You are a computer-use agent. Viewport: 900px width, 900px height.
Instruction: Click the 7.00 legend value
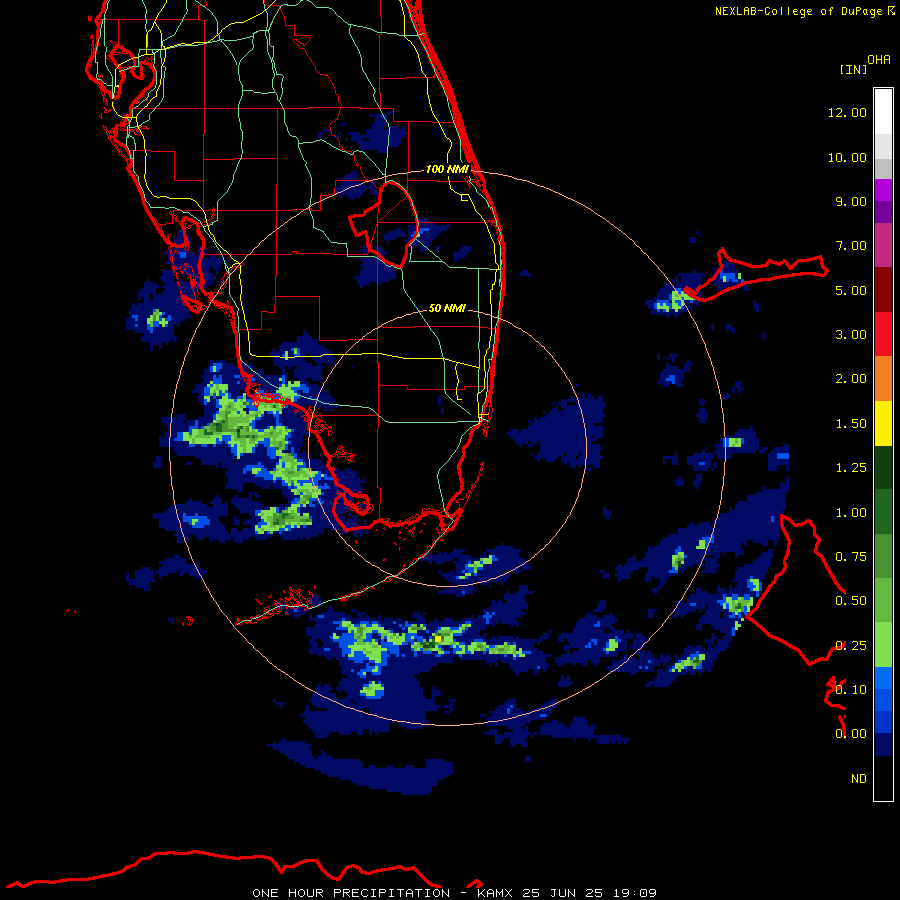click(851, 246)
